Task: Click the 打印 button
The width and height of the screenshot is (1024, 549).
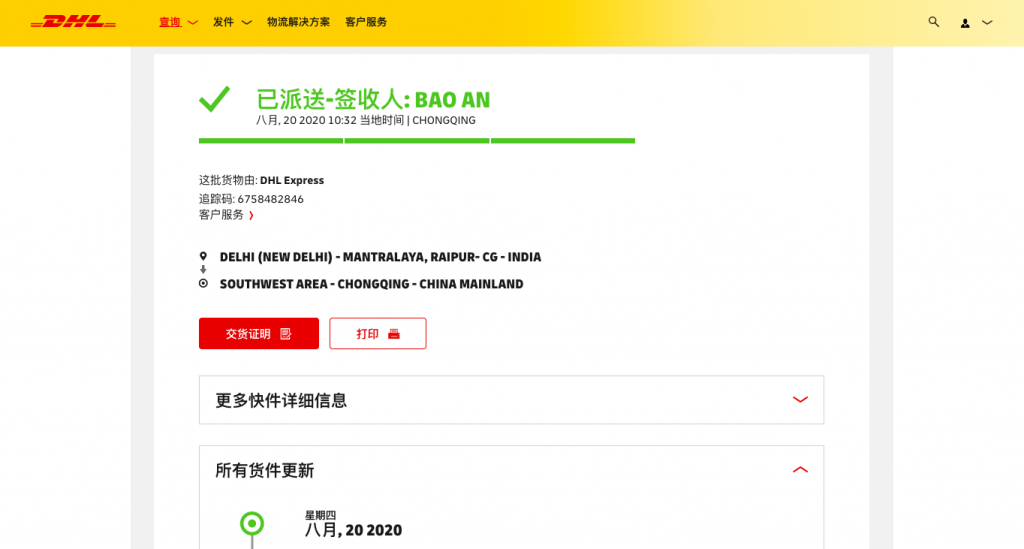Action: click(377, 334)
